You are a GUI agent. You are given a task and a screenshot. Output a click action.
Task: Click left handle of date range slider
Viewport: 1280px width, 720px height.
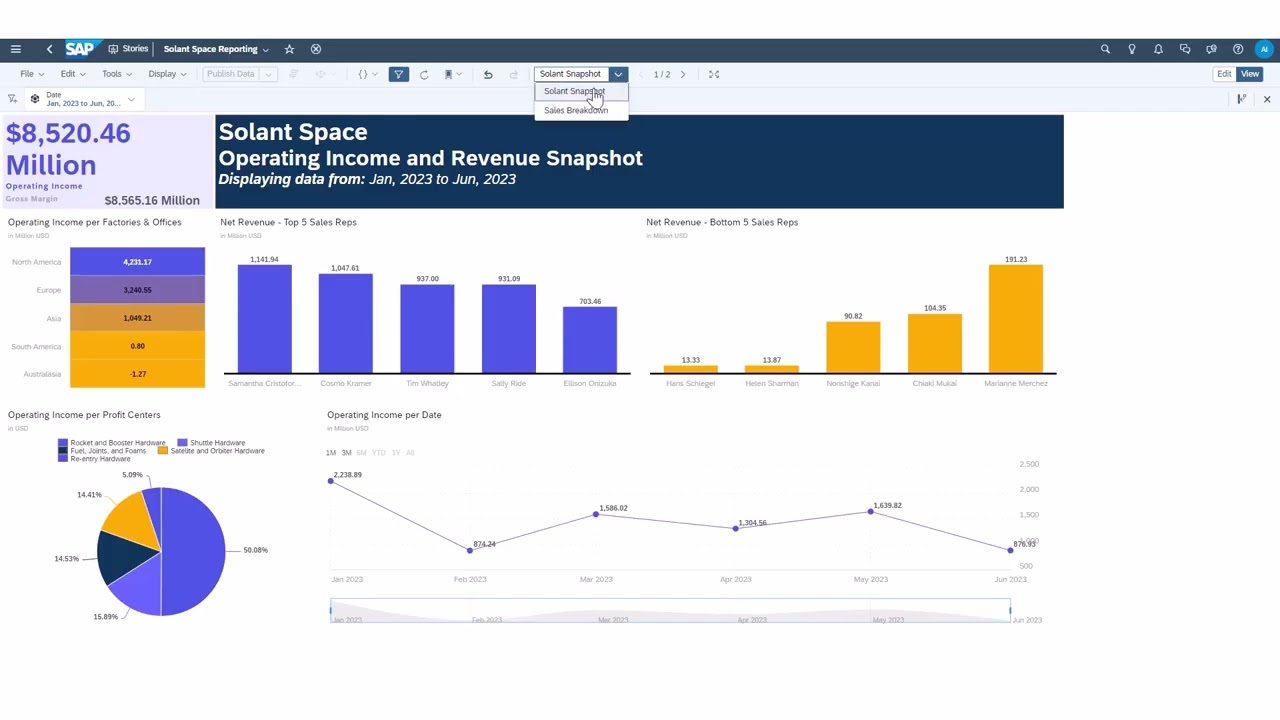[x=331, y=610]
